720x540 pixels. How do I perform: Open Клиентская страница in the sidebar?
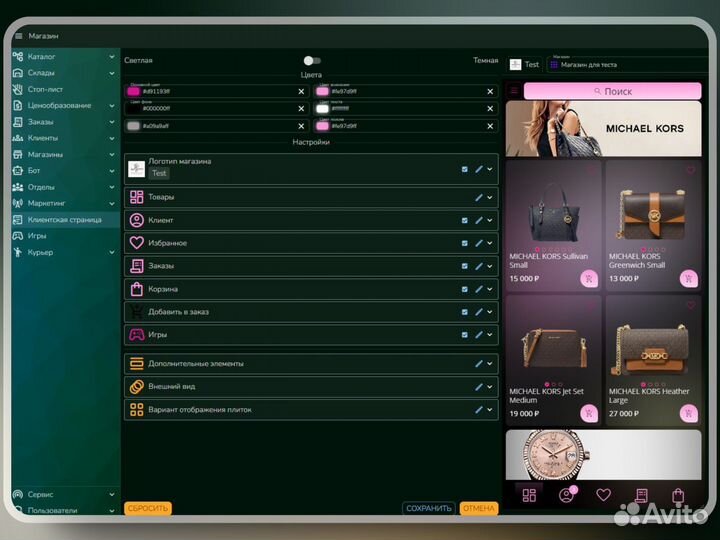pos(64,219)
